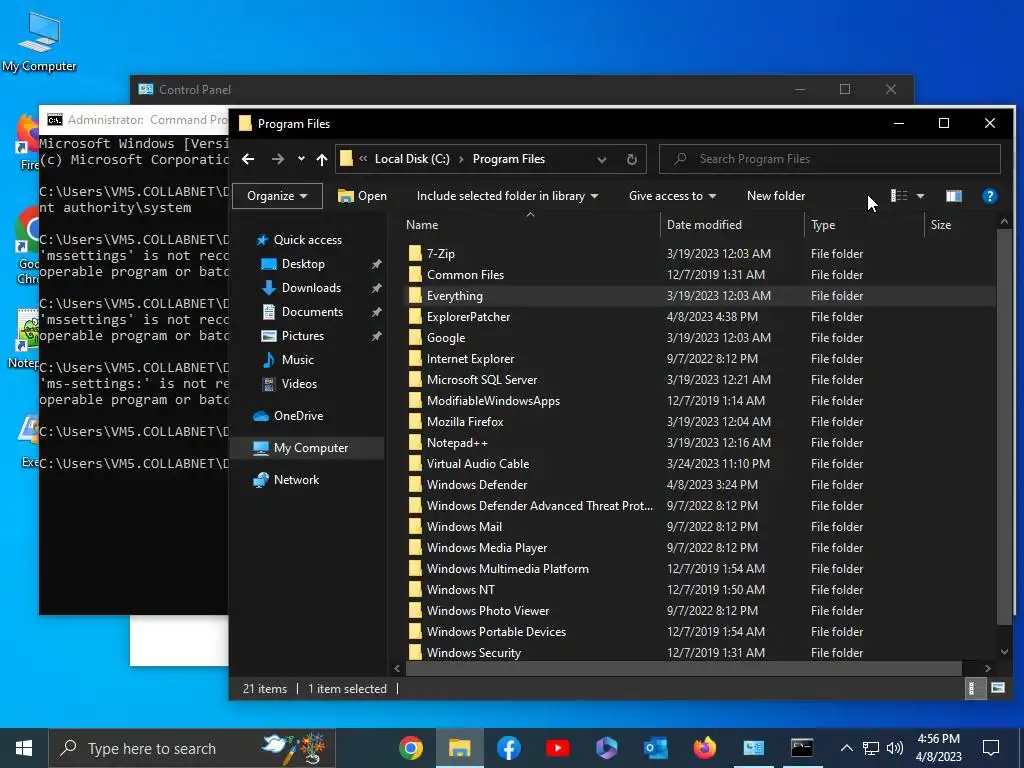
Task: Expand Include selected folder in library
Action: [507, 196]
